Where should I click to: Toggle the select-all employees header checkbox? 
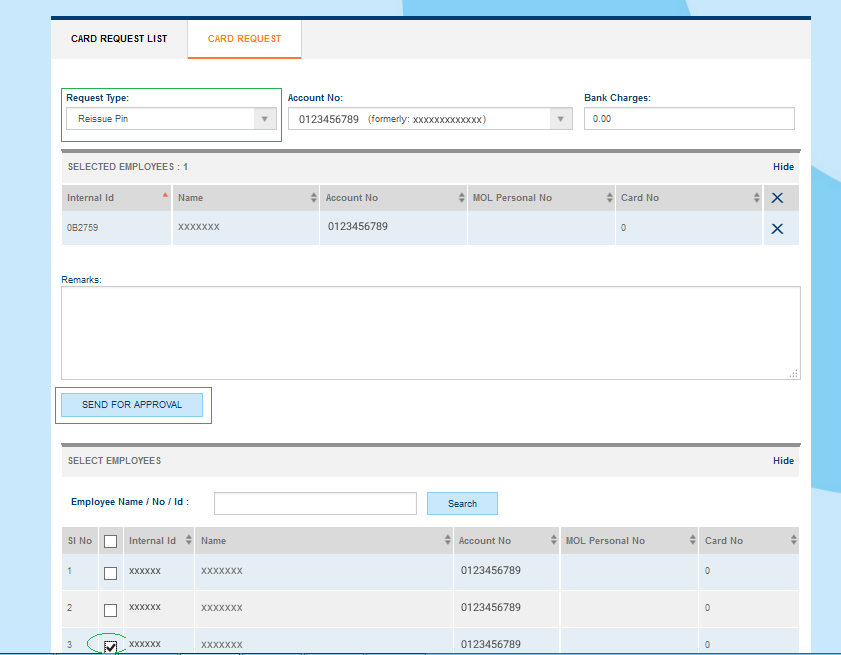[110, 541]
